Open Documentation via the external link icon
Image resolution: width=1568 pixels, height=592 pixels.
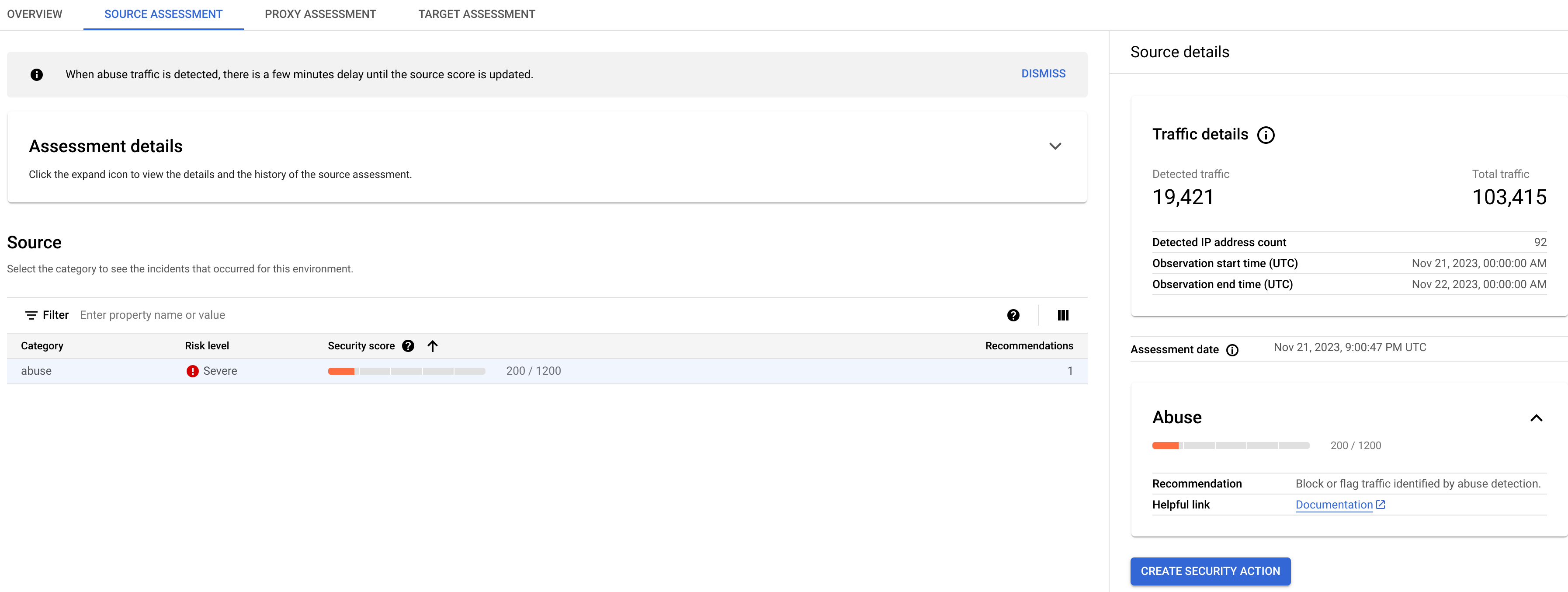1380,504
